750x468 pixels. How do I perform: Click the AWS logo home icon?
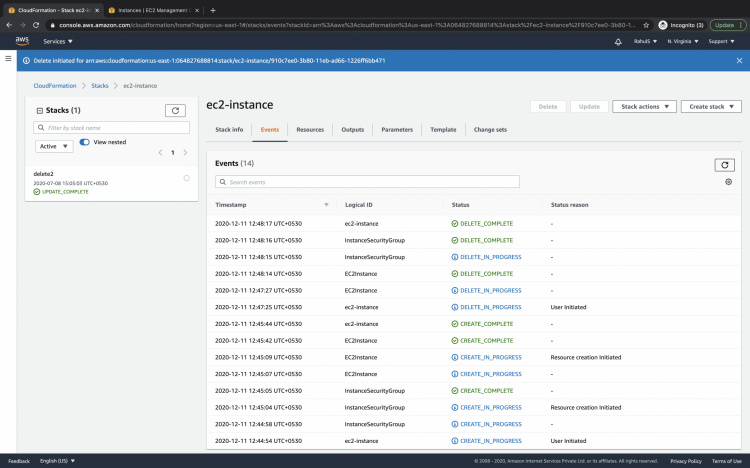click(x=22, y=41)
